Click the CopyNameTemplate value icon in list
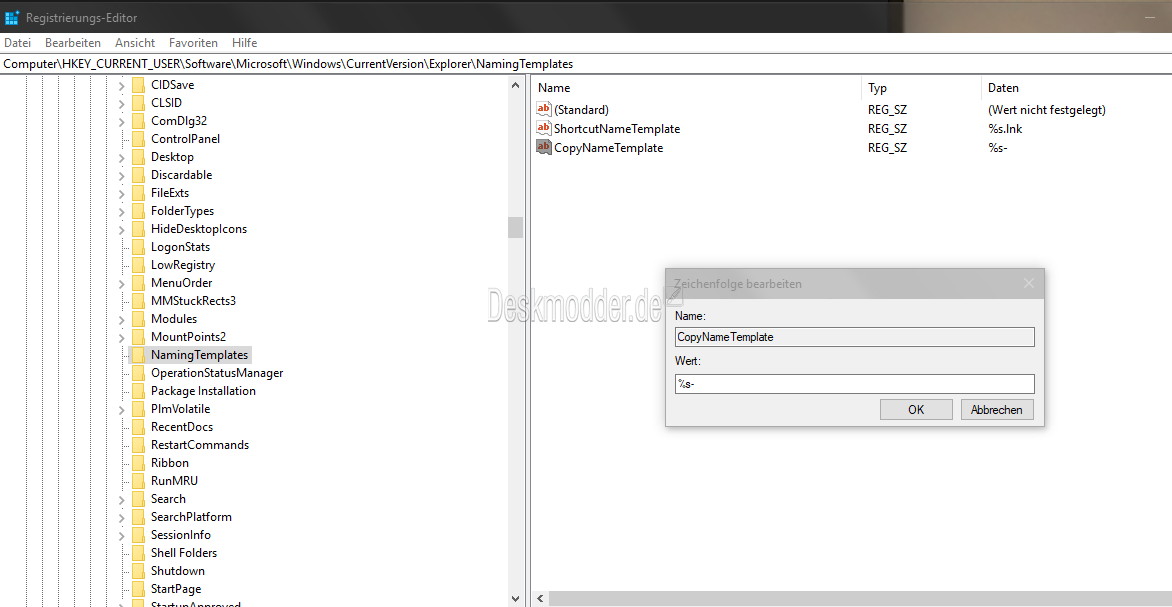The height and width of the screenshot is (607, 1172). pyautogui.click(x=544, y=147)
